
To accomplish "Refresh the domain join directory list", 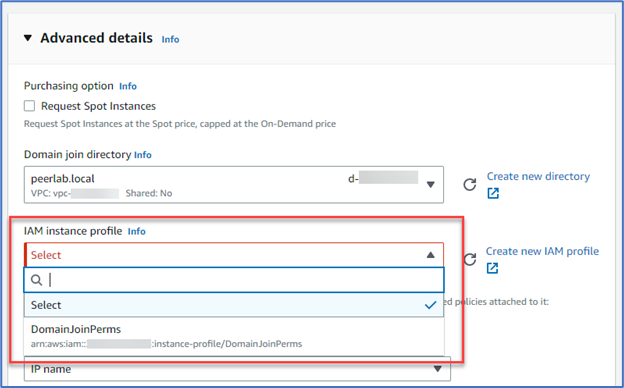I will point(470,185).
